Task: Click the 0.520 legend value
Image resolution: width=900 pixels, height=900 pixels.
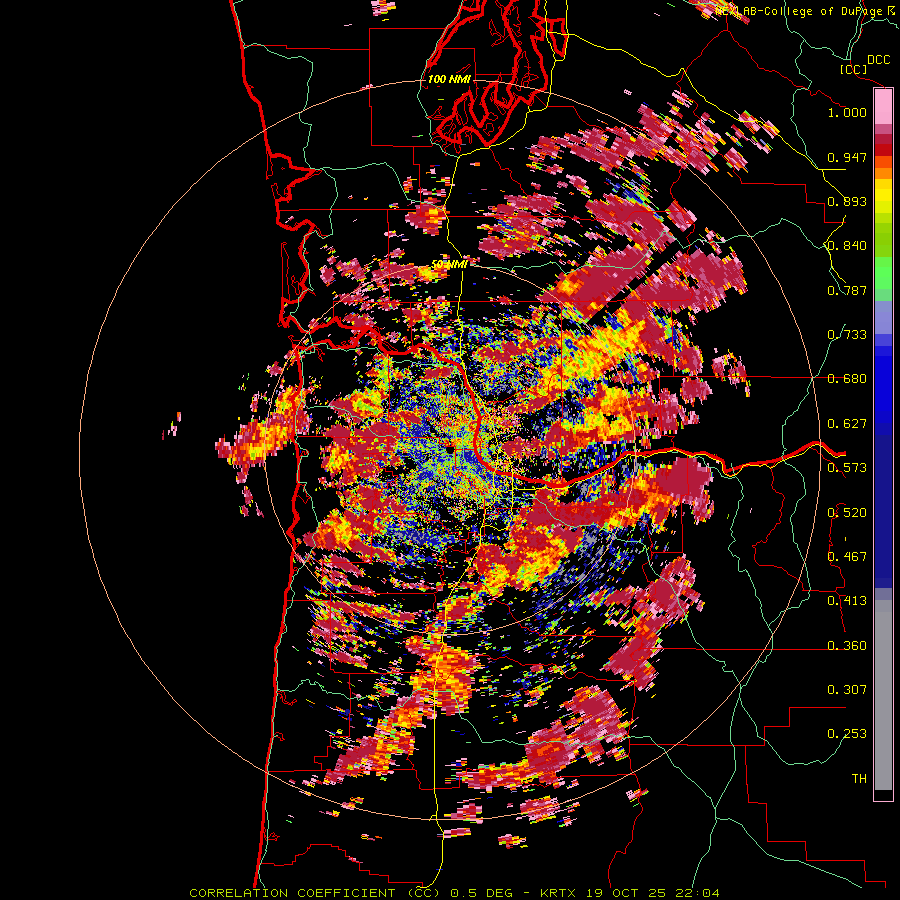Action: click(x=847, y=513)
